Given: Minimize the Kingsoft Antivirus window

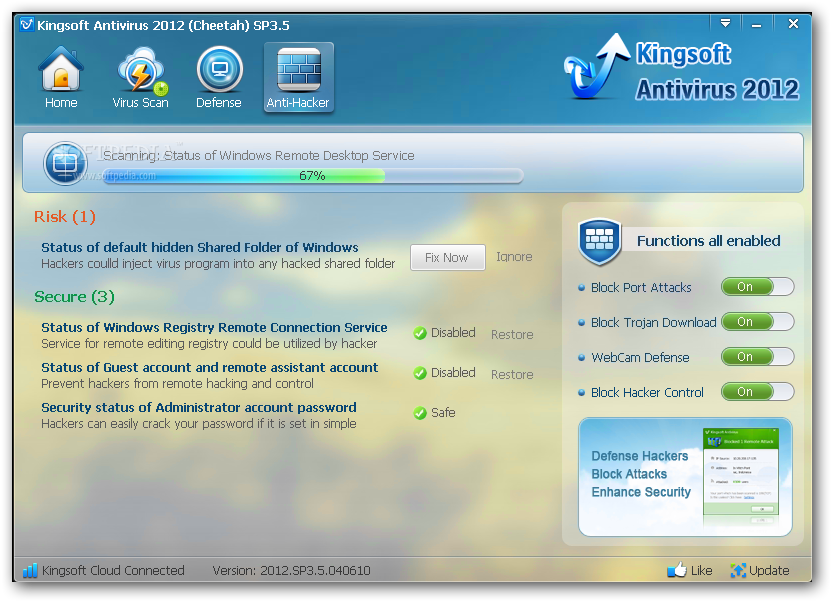Looking at the screenshot, I should tap(757, 24).
